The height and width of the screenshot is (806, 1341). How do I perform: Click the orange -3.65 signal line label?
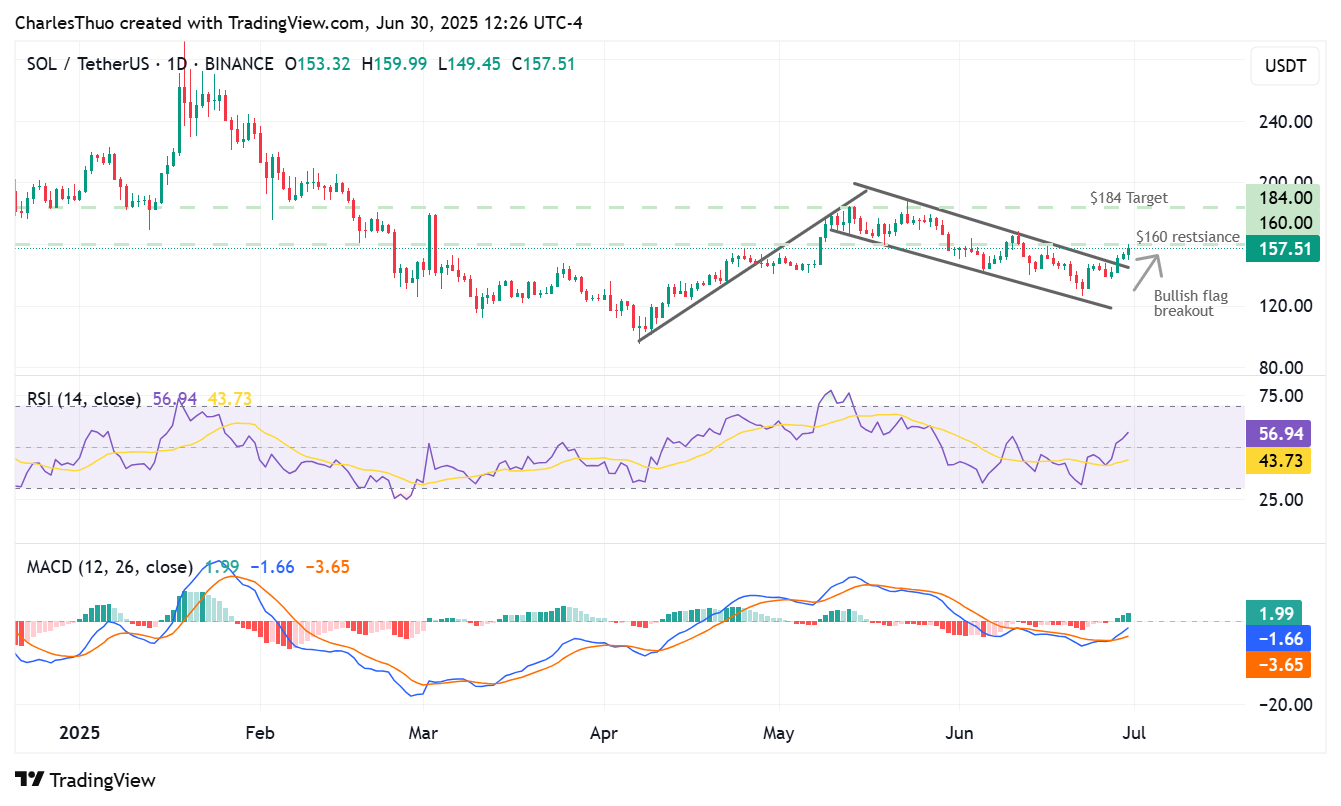click(1283, 664)
